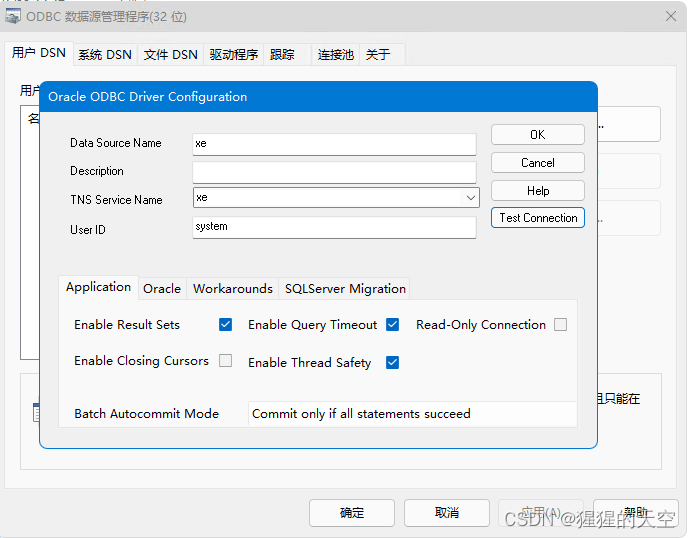Click Cancel in Oracle driver dialog
Screen dimensions: 690x538
(x=538, y=163)
